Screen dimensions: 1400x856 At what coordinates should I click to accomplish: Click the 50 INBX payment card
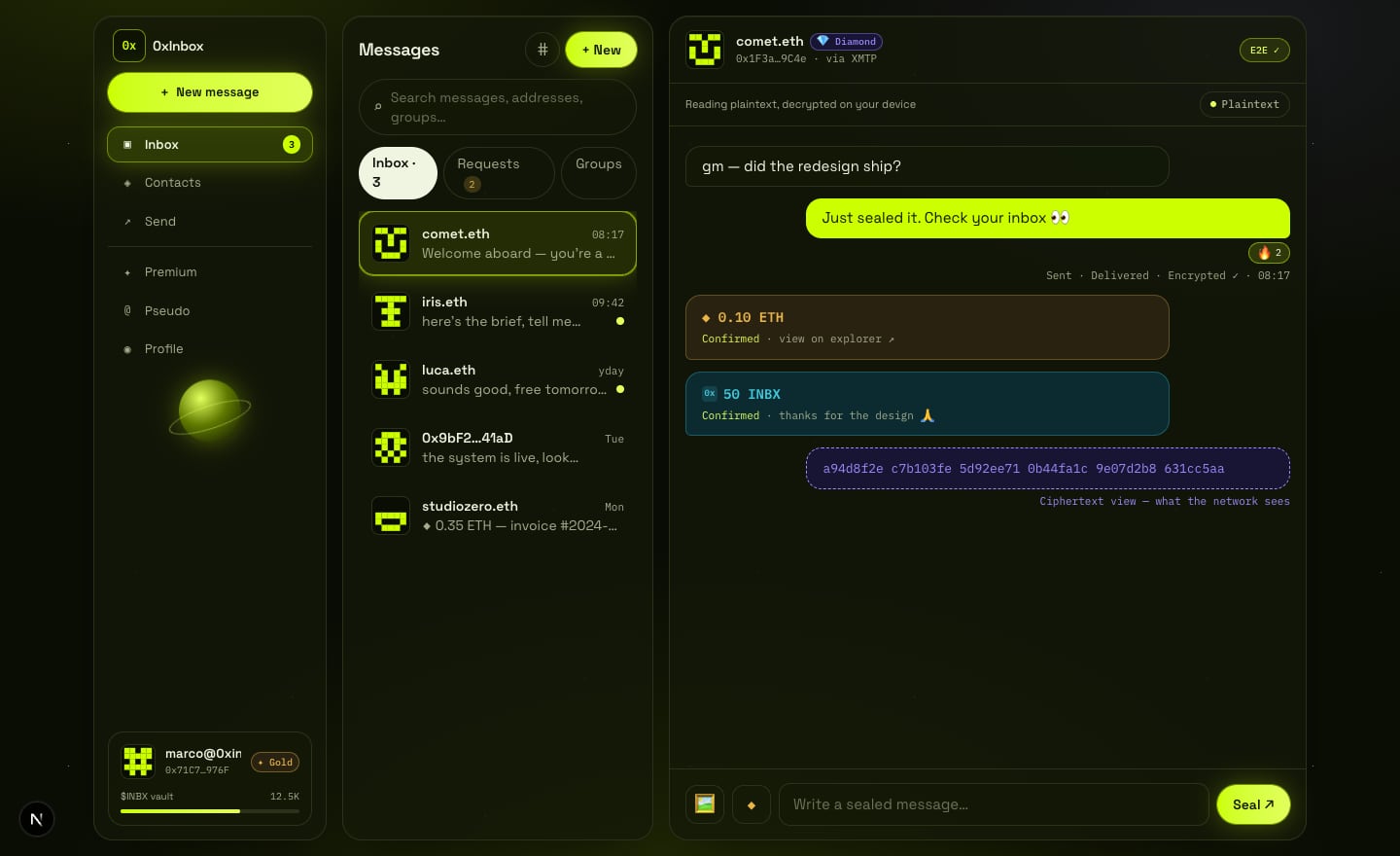tap(927, 404)
